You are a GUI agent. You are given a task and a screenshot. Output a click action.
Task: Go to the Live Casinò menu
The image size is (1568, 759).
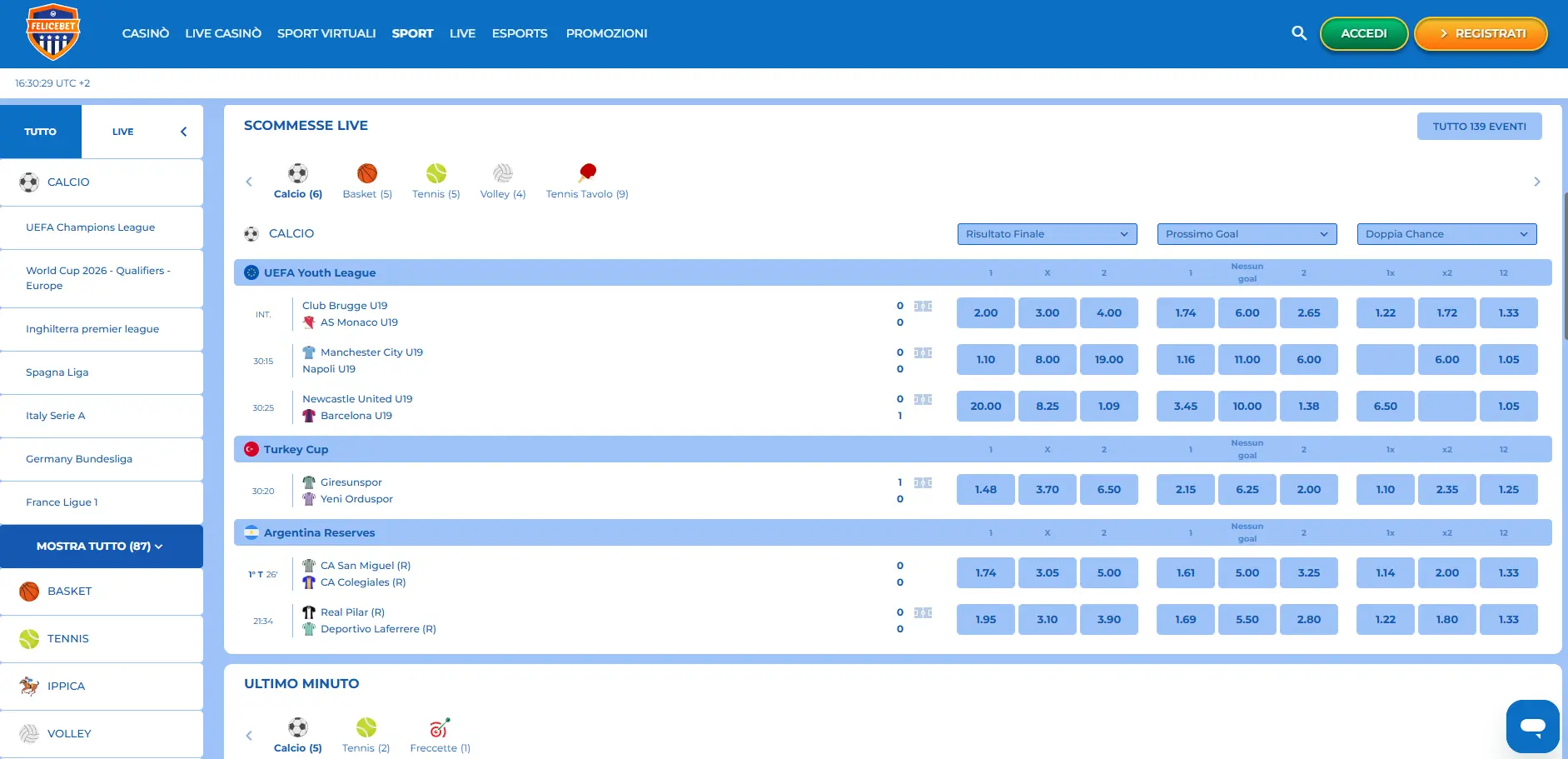click(x=223, y=33)
